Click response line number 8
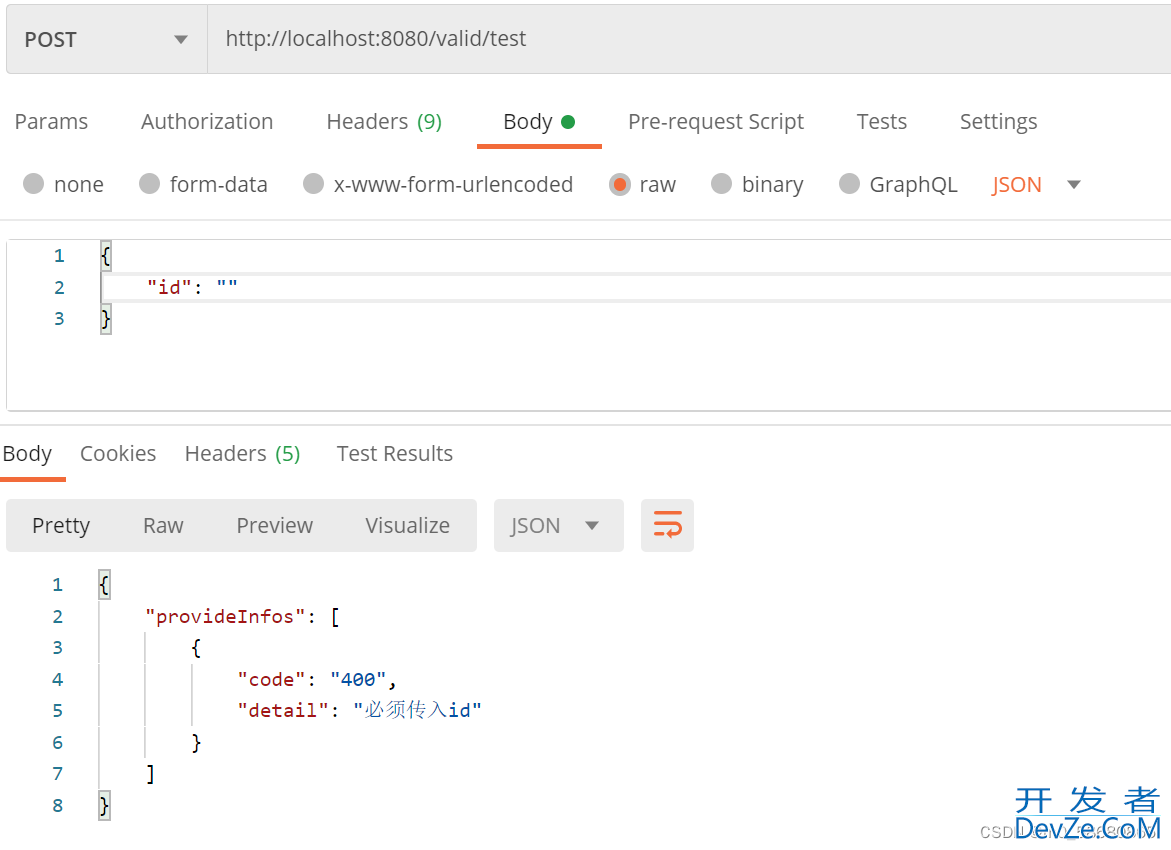Viewport: 1171px width, 850px height. tap(58, 806)
